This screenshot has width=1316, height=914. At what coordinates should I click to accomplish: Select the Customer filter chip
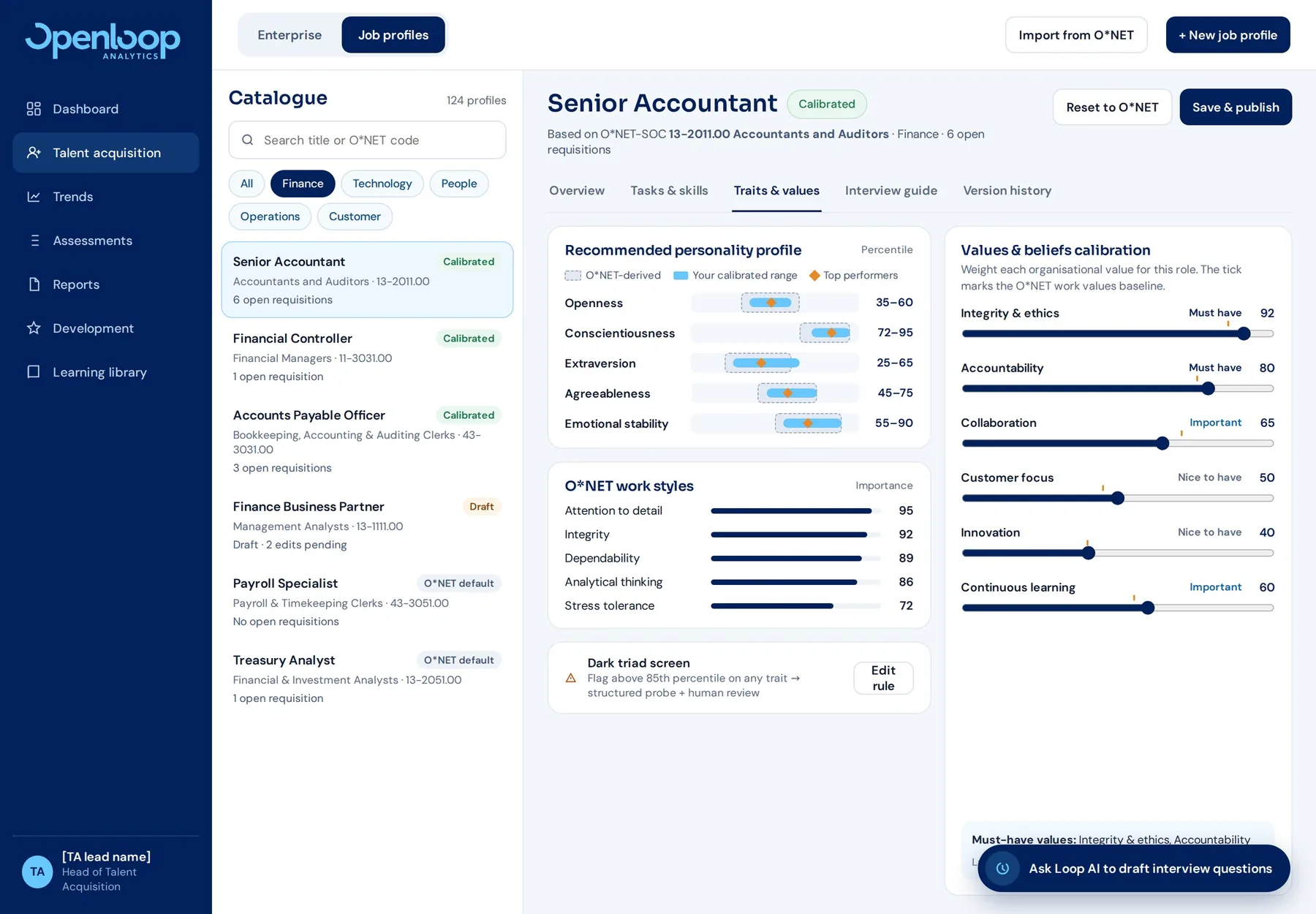pyautogui.click(x=355, y=216)
